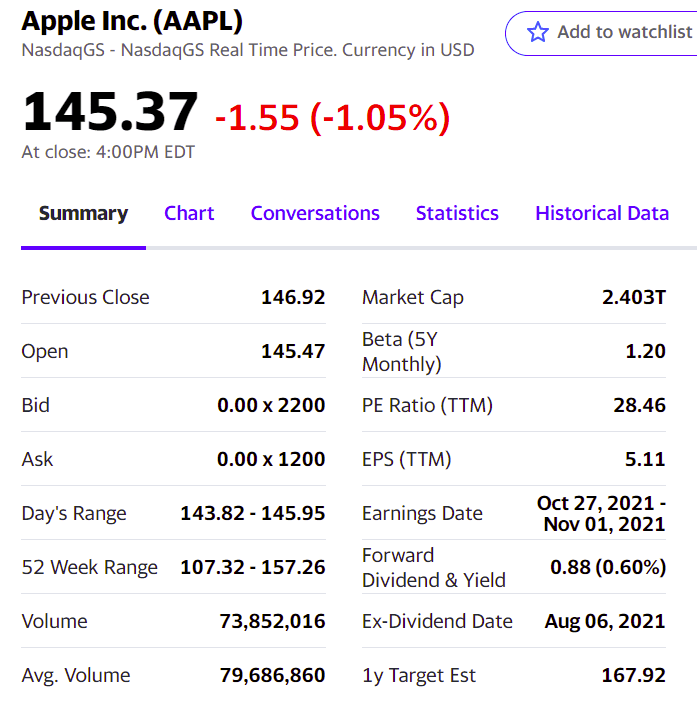Screen dimensions: 697x709
Task: Click the EPS (TTM) label
Action: click(x=407, y=459)
